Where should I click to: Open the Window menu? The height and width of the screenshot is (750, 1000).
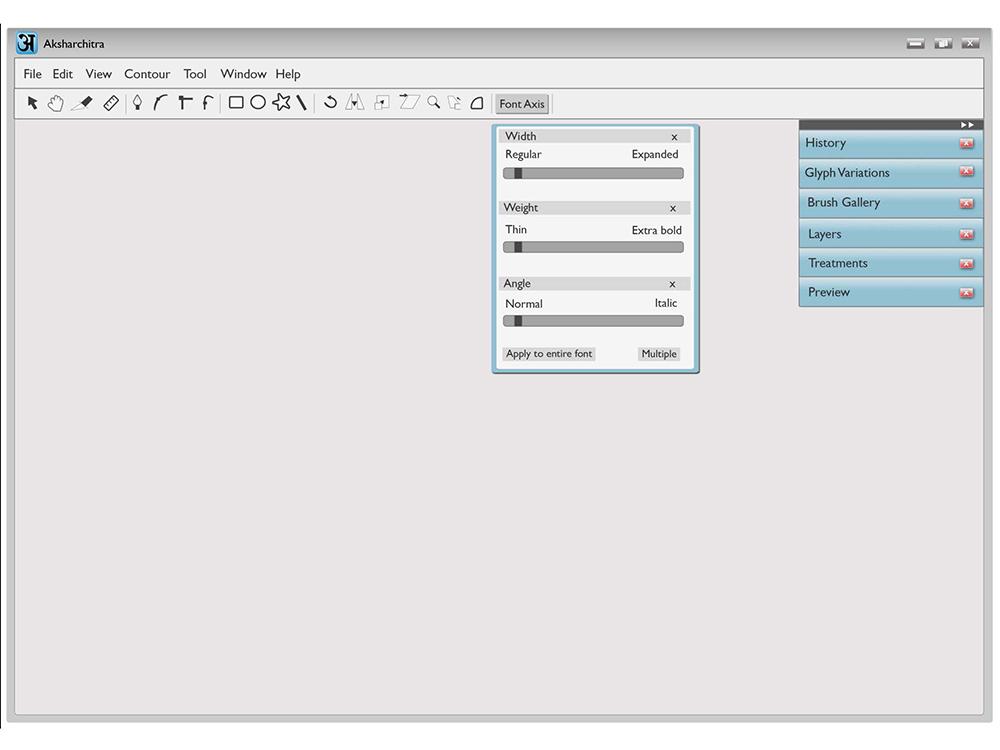[243, 74]
